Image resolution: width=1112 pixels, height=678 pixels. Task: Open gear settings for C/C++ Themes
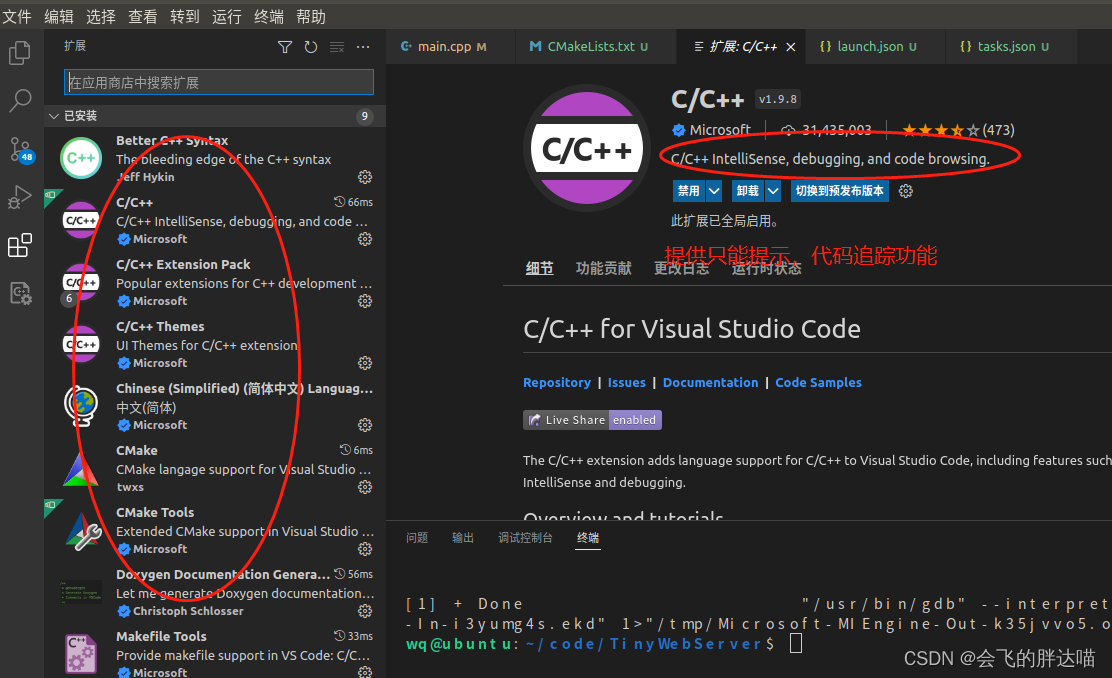point(365,363)
